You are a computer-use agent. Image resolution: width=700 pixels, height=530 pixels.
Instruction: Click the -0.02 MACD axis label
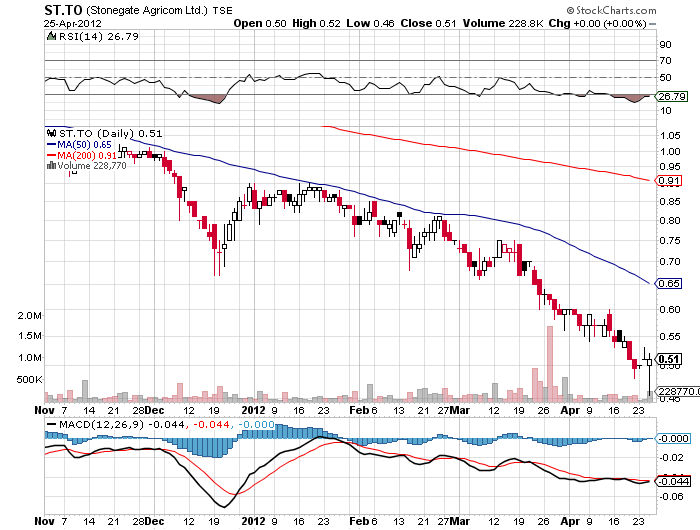(x=671, y=457)
